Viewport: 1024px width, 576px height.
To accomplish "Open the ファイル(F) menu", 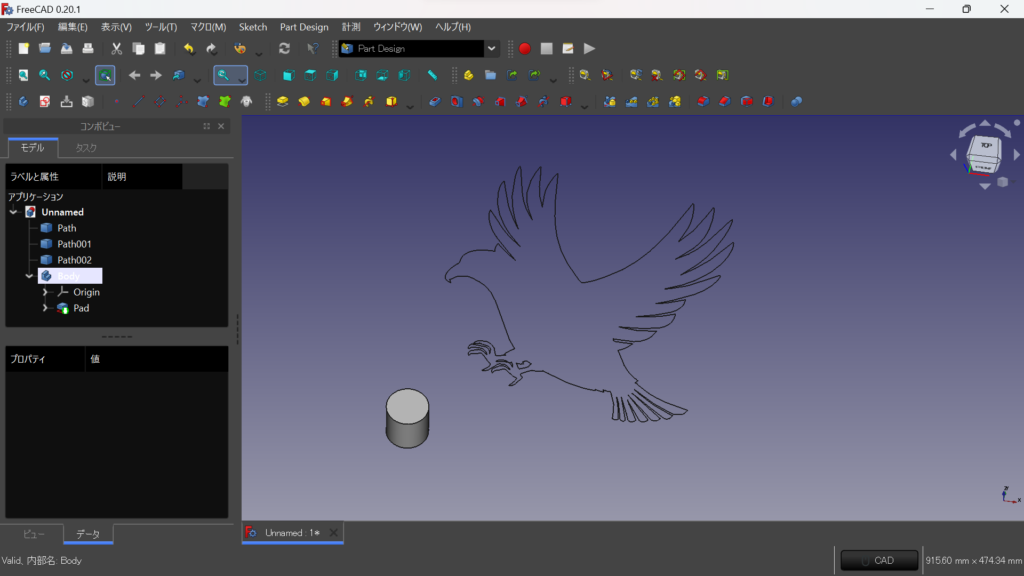I will click(25, 27).
